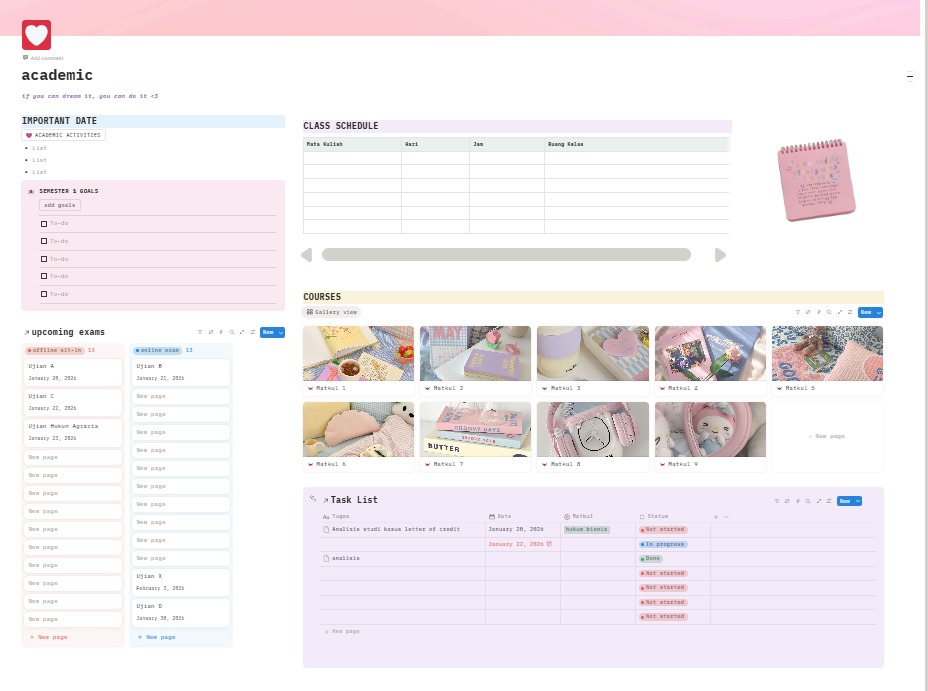The image size is (928, 691).
Task: Click the horizontal scrollbar under Class Schedule
Action: (x=506, y=254)
